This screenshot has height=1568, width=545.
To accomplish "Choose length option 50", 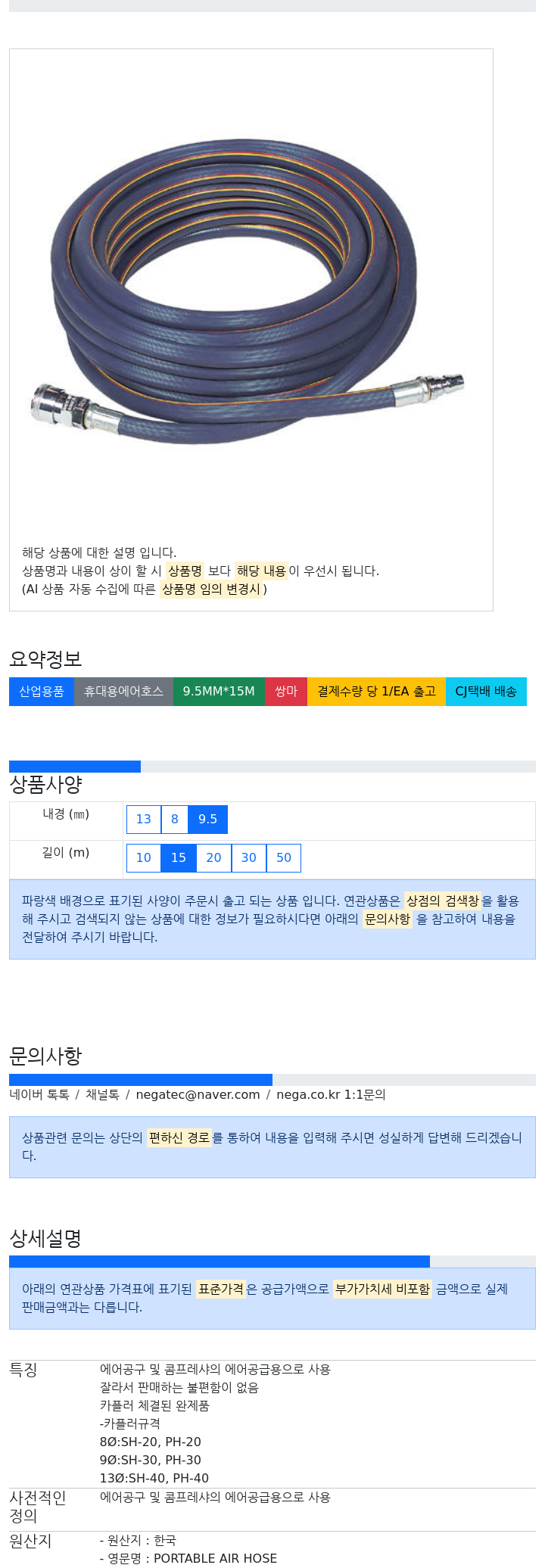I will click(284, 857).
